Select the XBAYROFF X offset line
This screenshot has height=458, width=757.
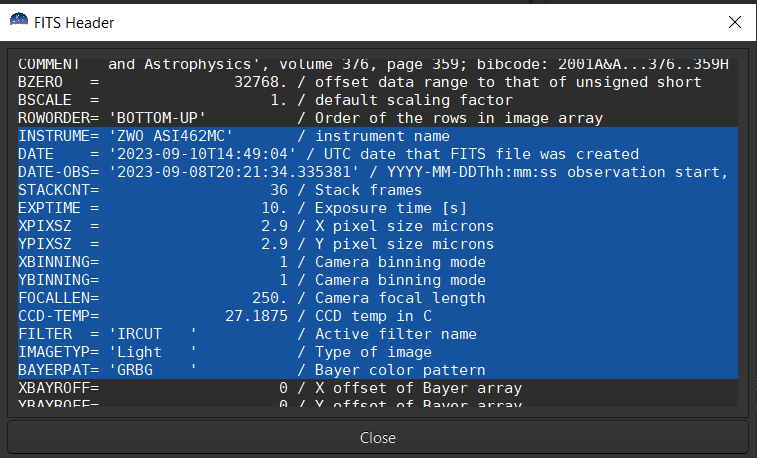(x=378, y=388)
